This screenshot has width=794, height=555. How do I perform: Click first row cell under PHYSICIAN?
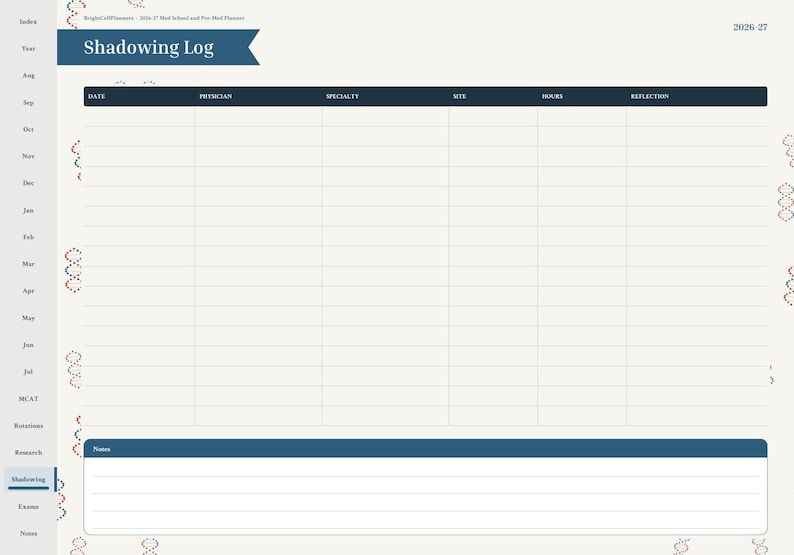click(258, 116)
